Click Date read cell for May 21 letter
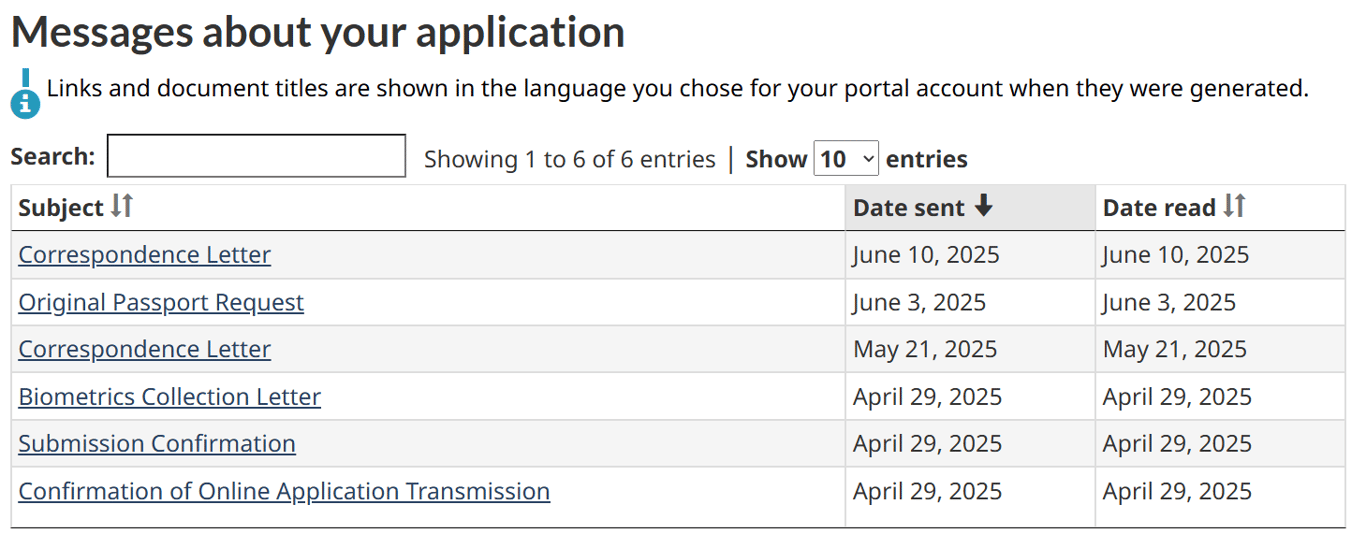The width and height of the screenshot is (1366, 548). [1174, 349]
